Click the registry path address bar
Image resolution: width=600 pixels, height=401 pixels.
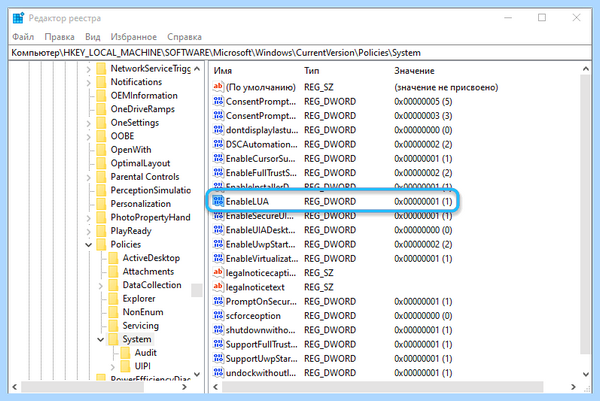tap(300, 53)
